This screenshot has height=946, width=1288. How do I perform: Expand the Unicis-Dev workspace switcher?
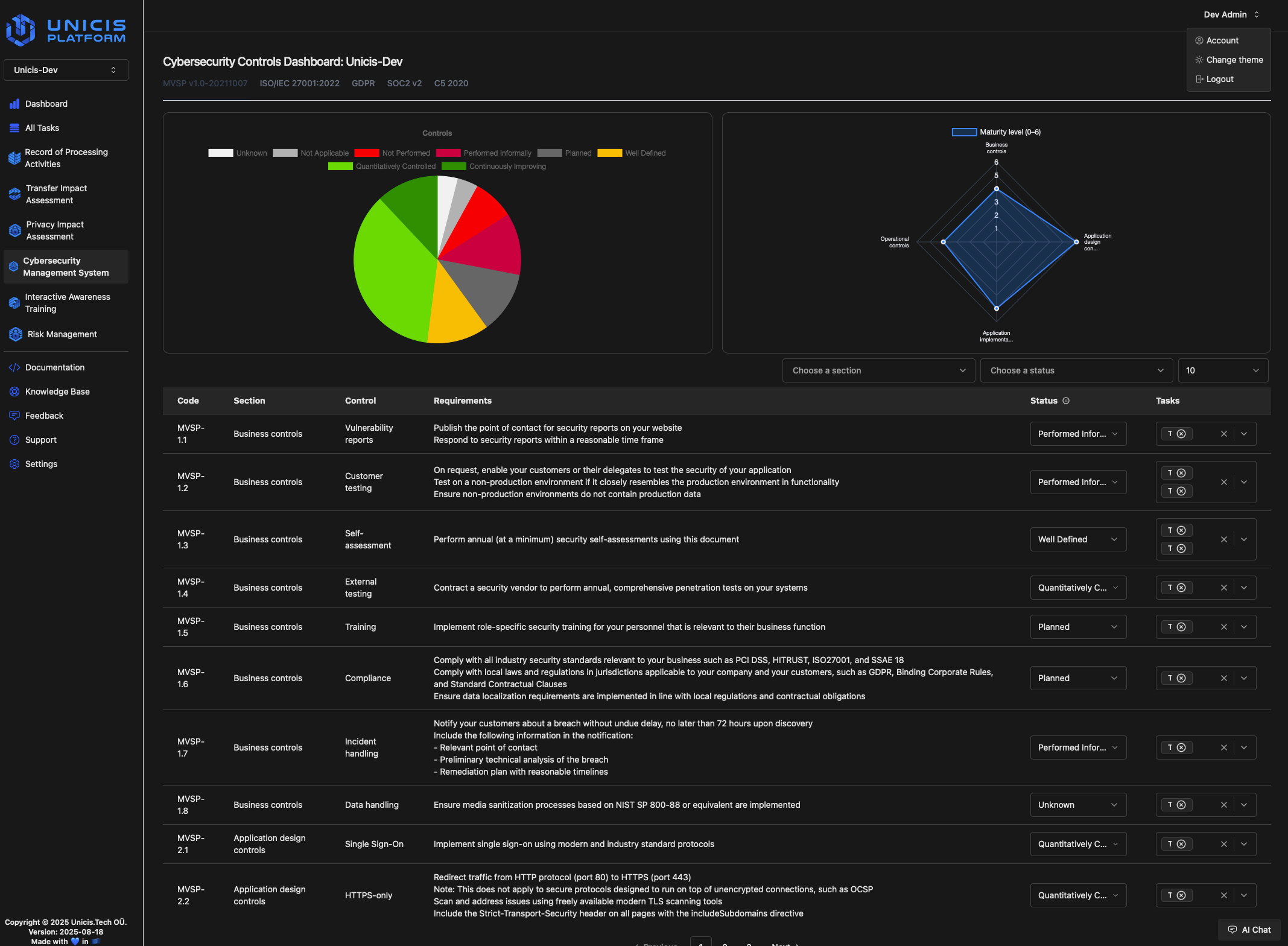[x=66, y=69]
